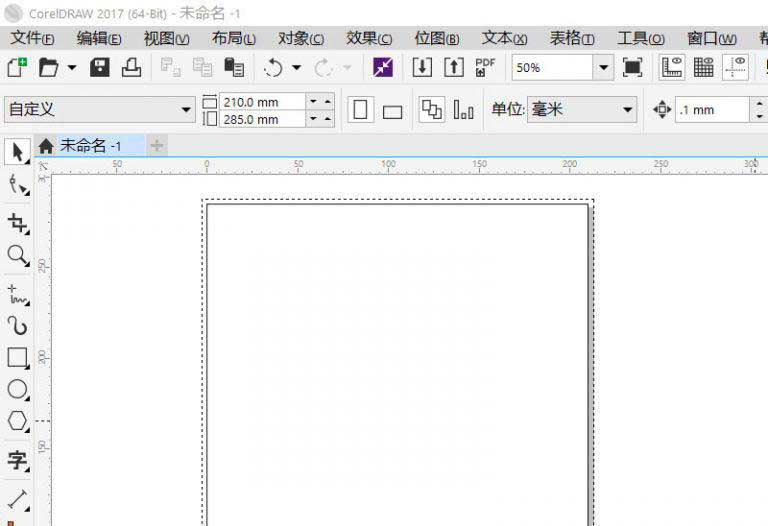Select the Shape node-edit tool
This screenshot has width=768, height=526.
pos(18,185)
